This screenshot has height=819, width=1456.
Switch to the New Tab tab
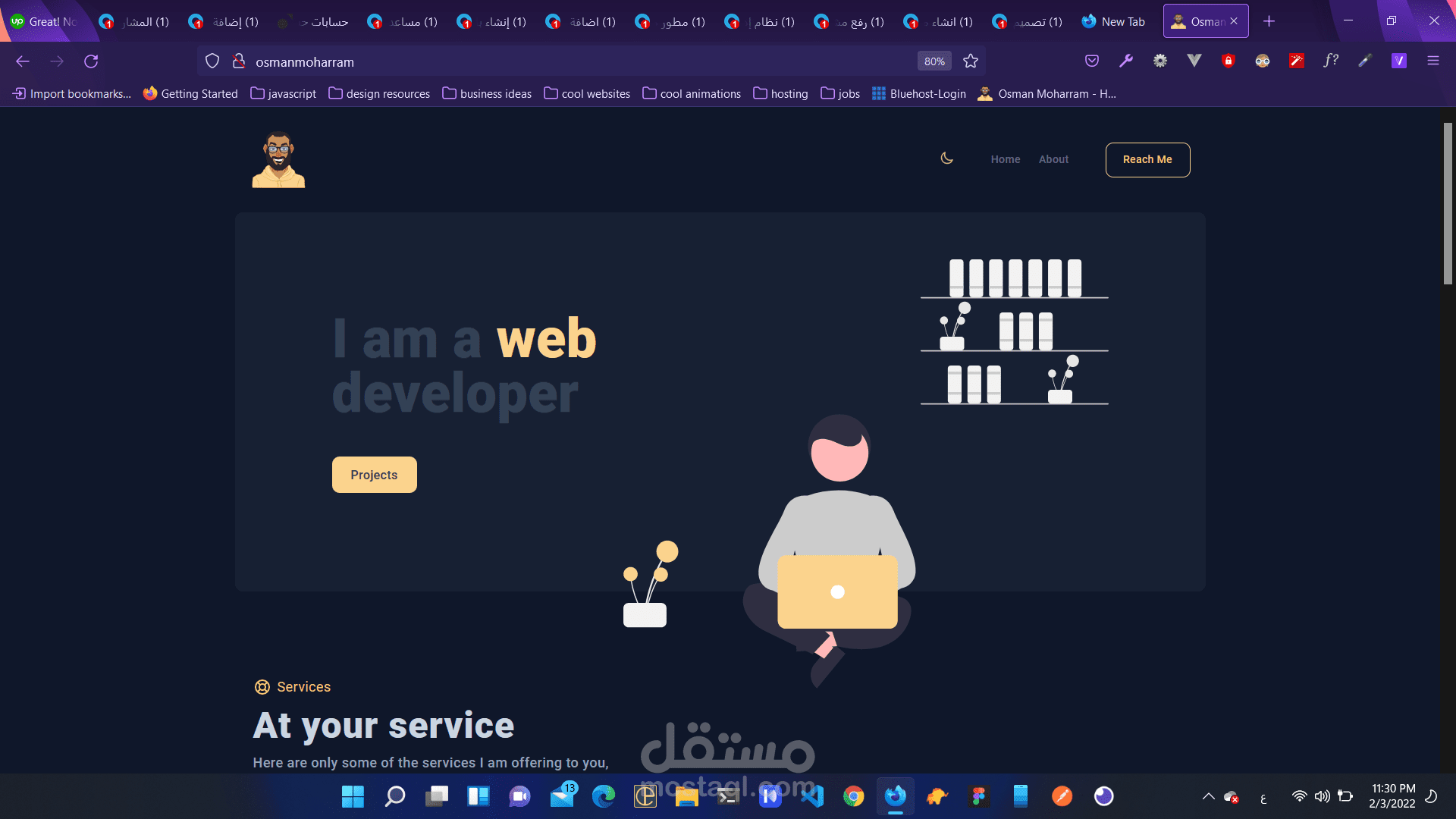coord(1114,21)
